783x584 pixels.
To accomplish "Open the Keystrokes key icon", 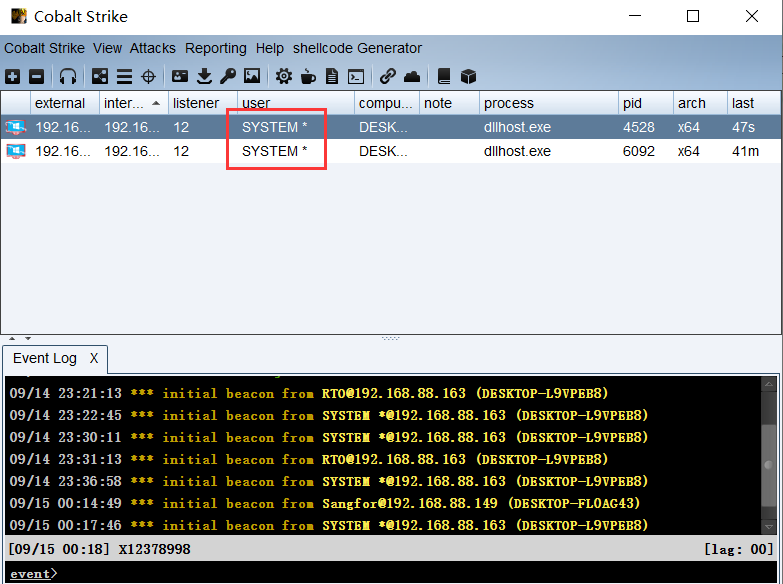I will coord(228,76).
